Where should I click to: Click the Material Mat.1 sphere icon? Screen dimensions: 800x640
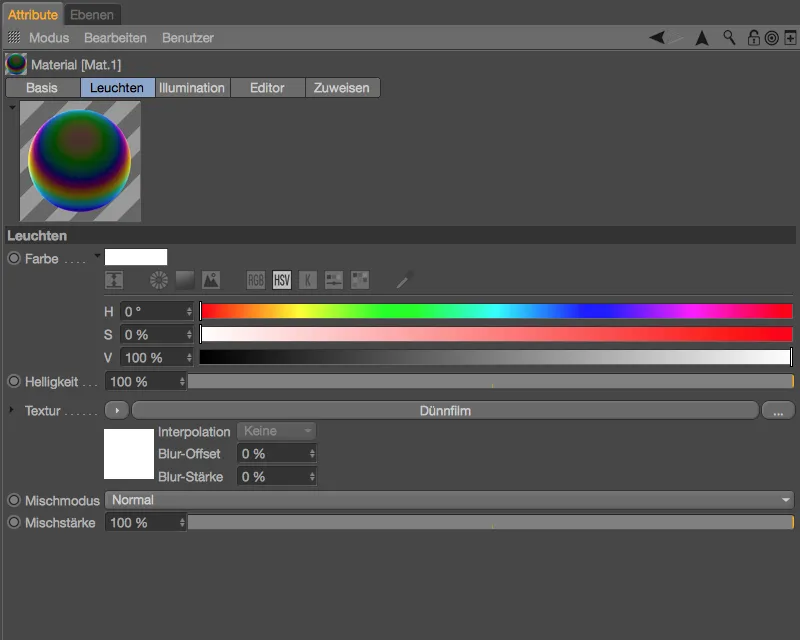coord(16,64)
